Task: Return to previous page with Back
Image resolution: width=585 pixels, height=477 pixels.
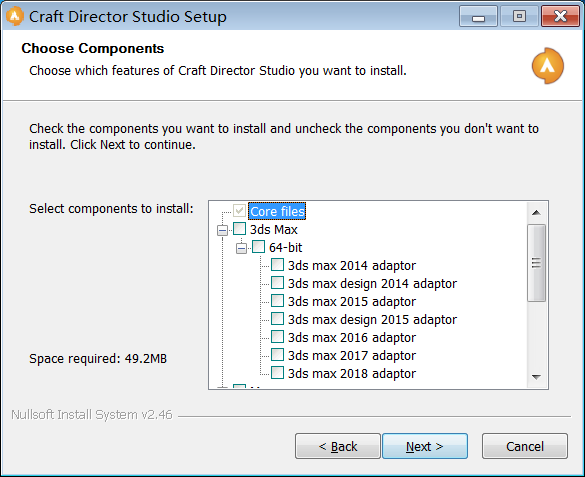Action: coord(338,446)
